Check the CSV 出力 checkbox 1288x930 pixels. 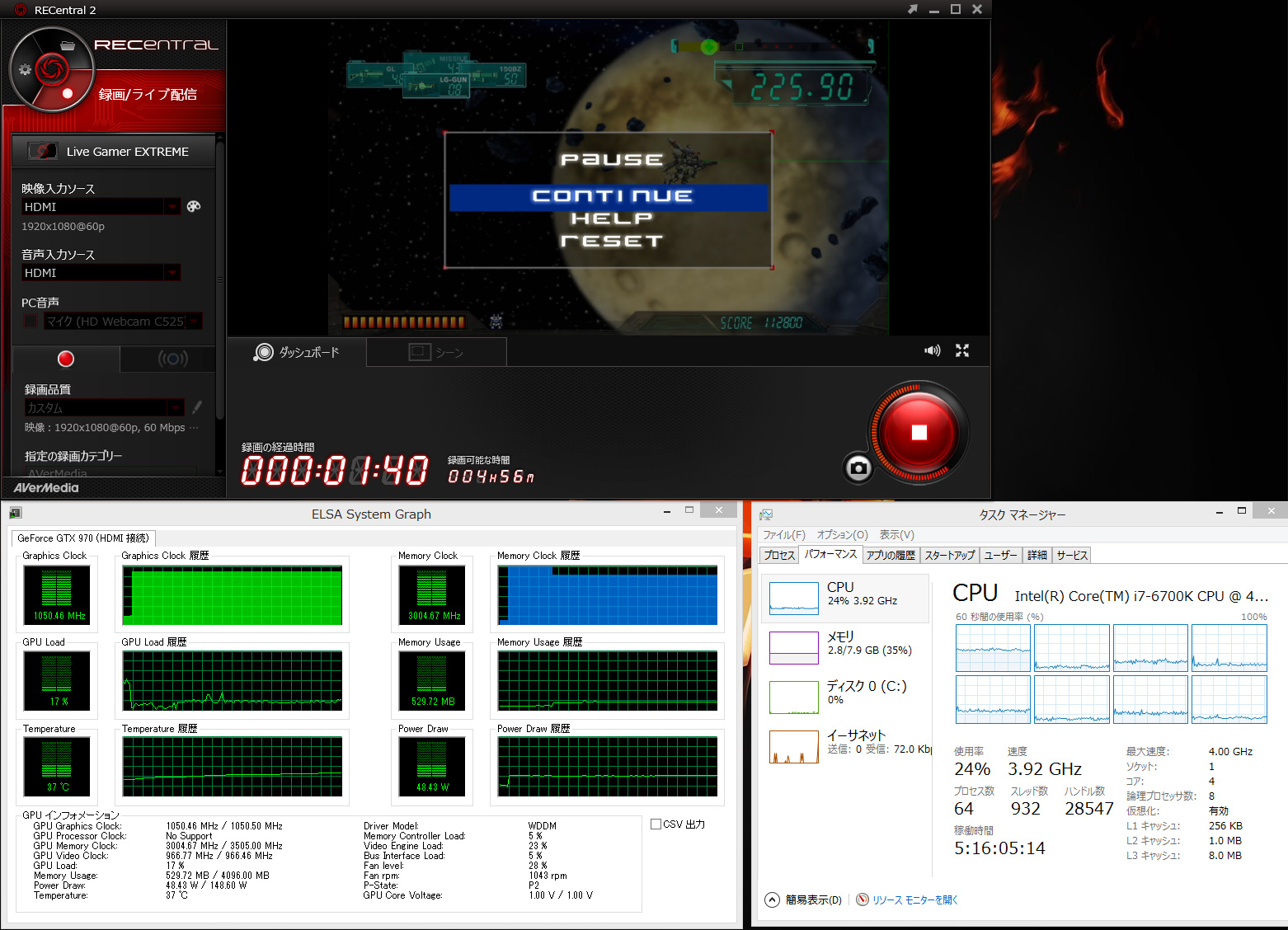click(656, 824)
